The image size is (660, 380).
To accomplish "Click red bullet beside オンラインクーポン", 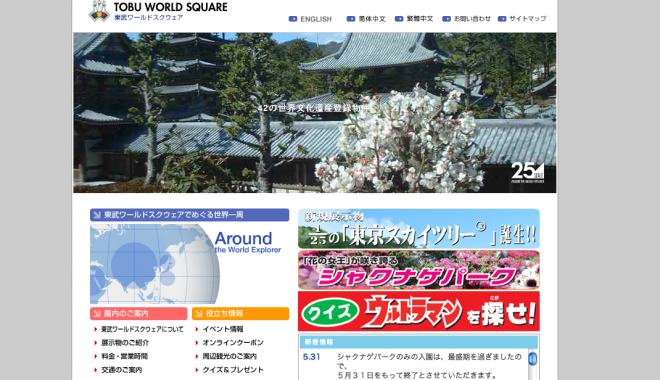I will pyautogui.click(x=197, y=343).
